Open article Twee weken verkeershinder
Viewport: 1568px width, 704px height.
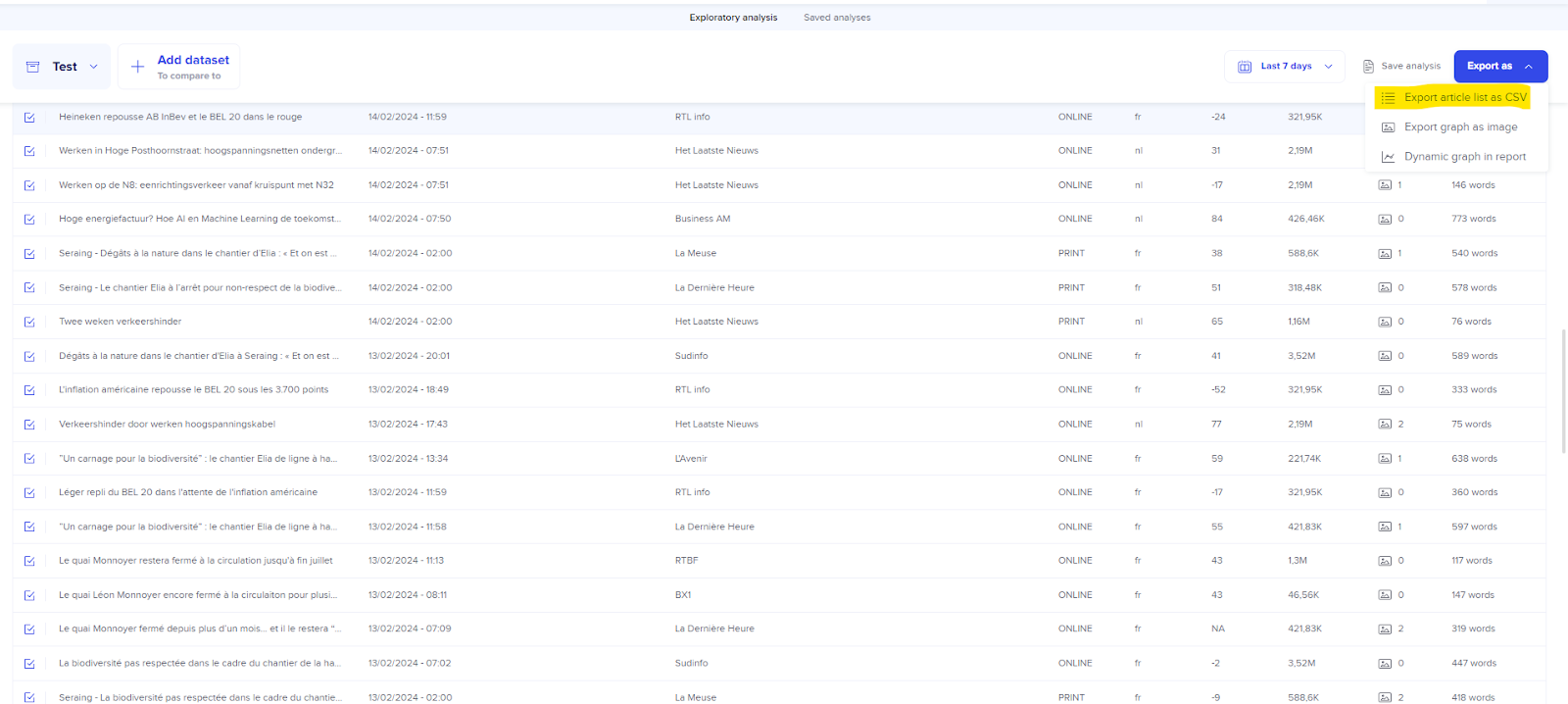pyautogui.click(x=120, y=322)
